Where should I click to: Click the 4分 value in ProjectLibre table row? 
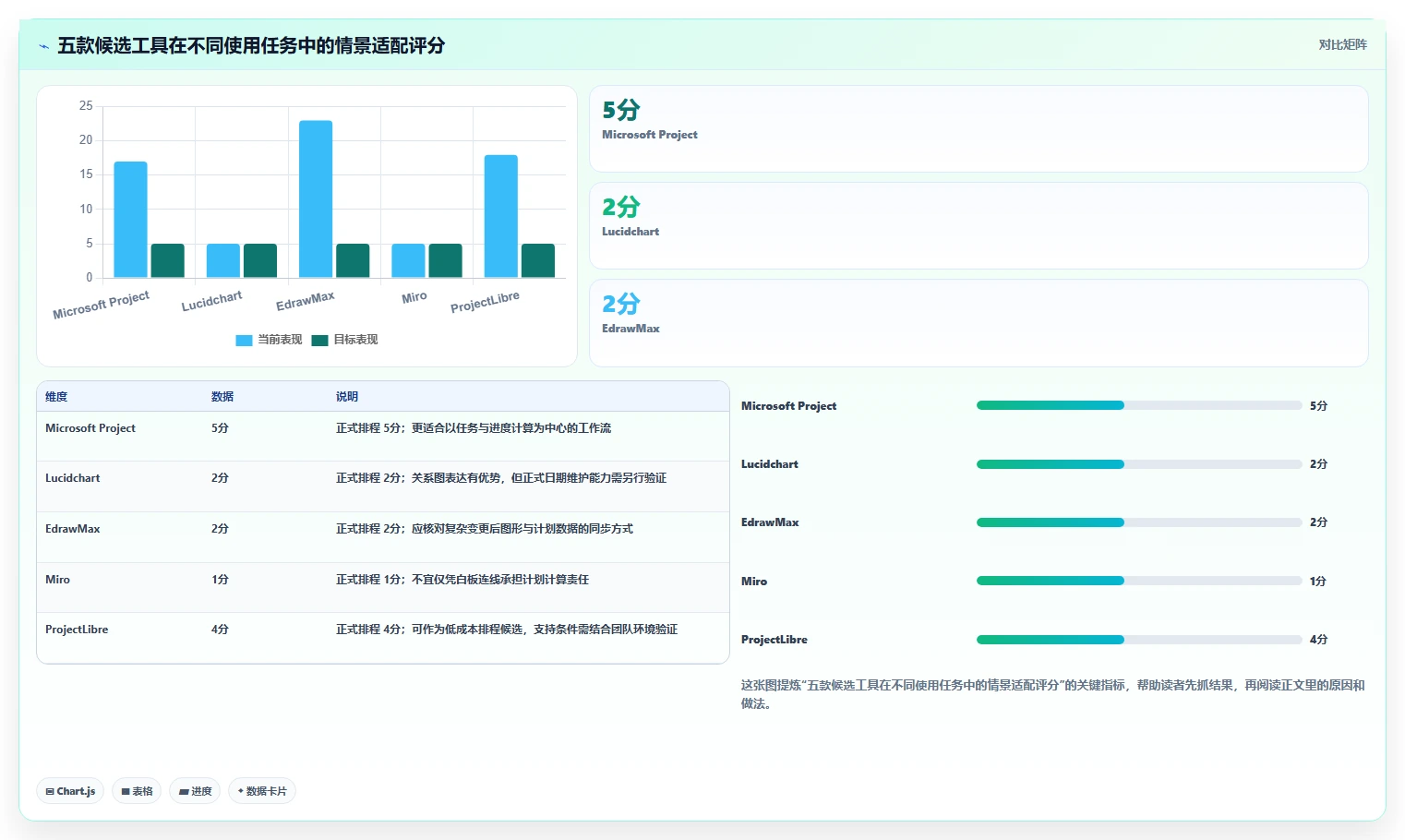pos(220,630)
